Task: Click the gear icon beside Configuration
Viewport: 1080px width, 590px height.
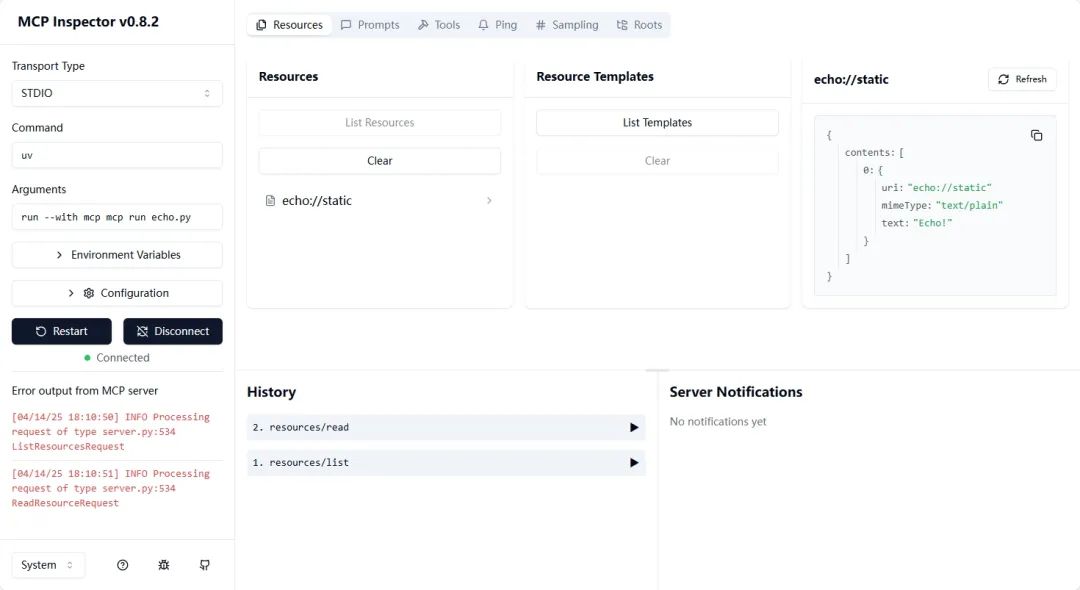Action: 89,293
